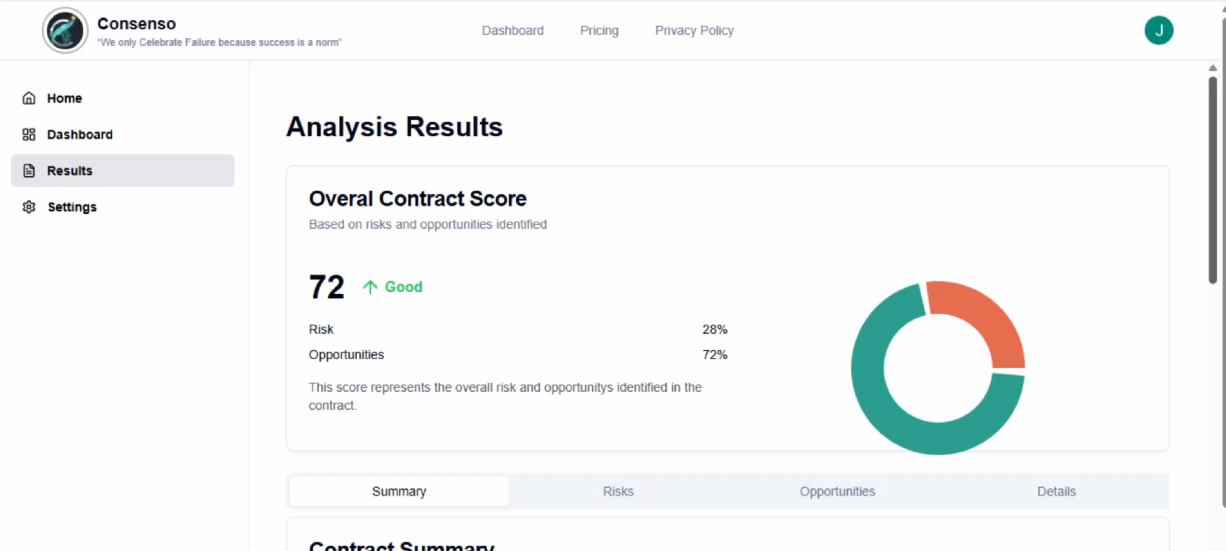The width and height of the screenshot is (1226, 551).
Task: Switch to the Risks tab
Action: [x=618, y=491]
